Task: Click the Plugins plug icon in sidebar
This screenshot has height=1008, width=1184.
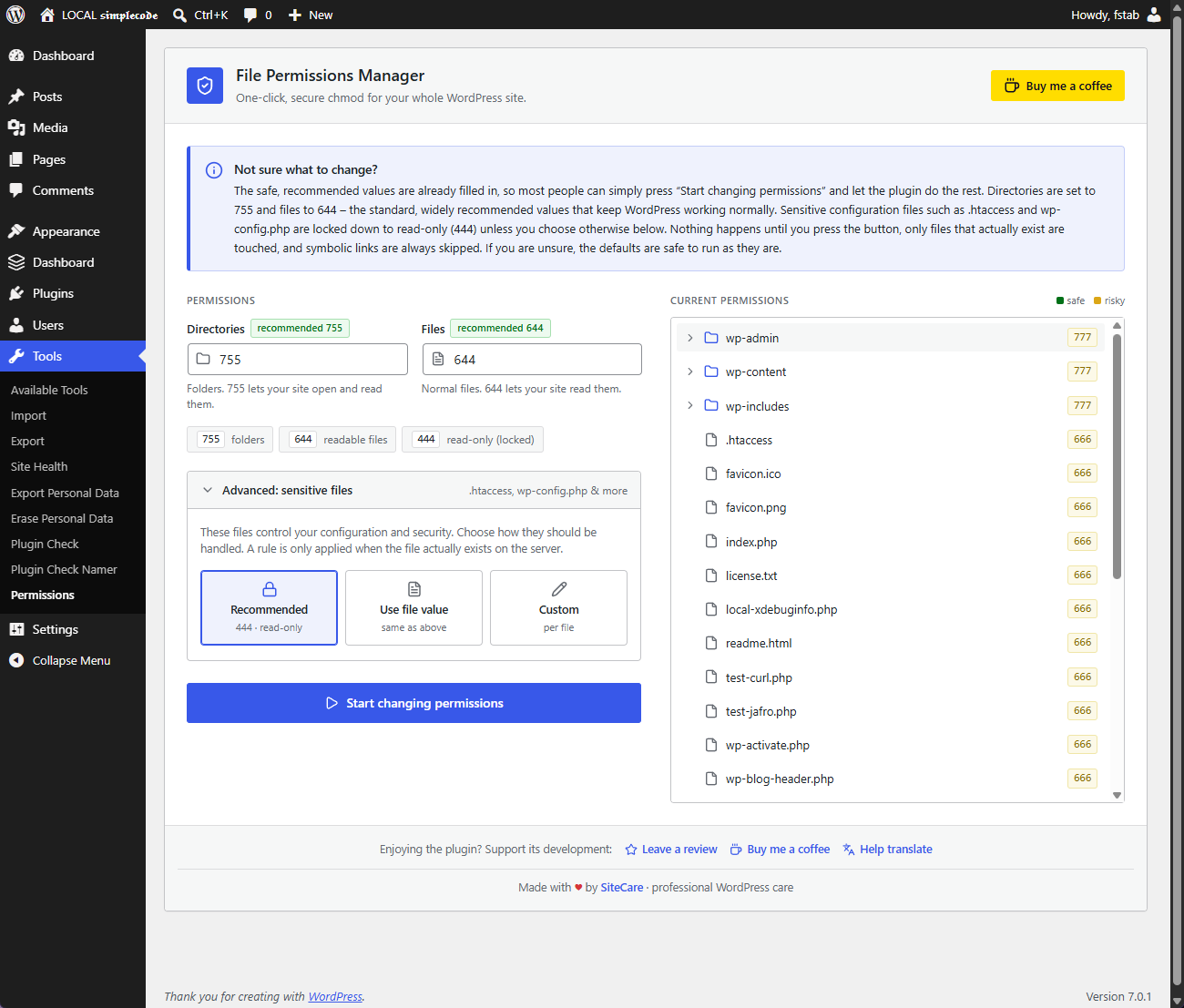Action: (16, 293)
